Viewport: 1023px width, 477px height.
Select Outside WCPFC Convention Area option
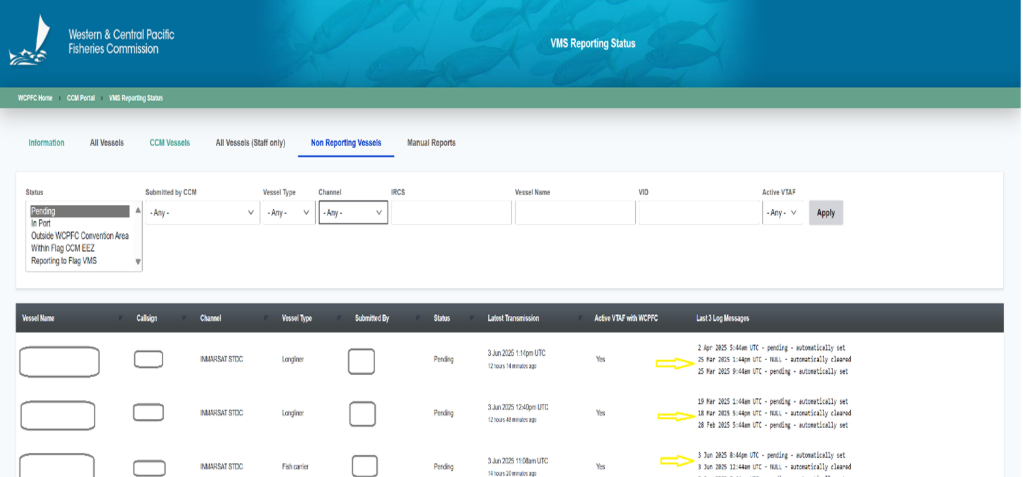tap(80, 236)
